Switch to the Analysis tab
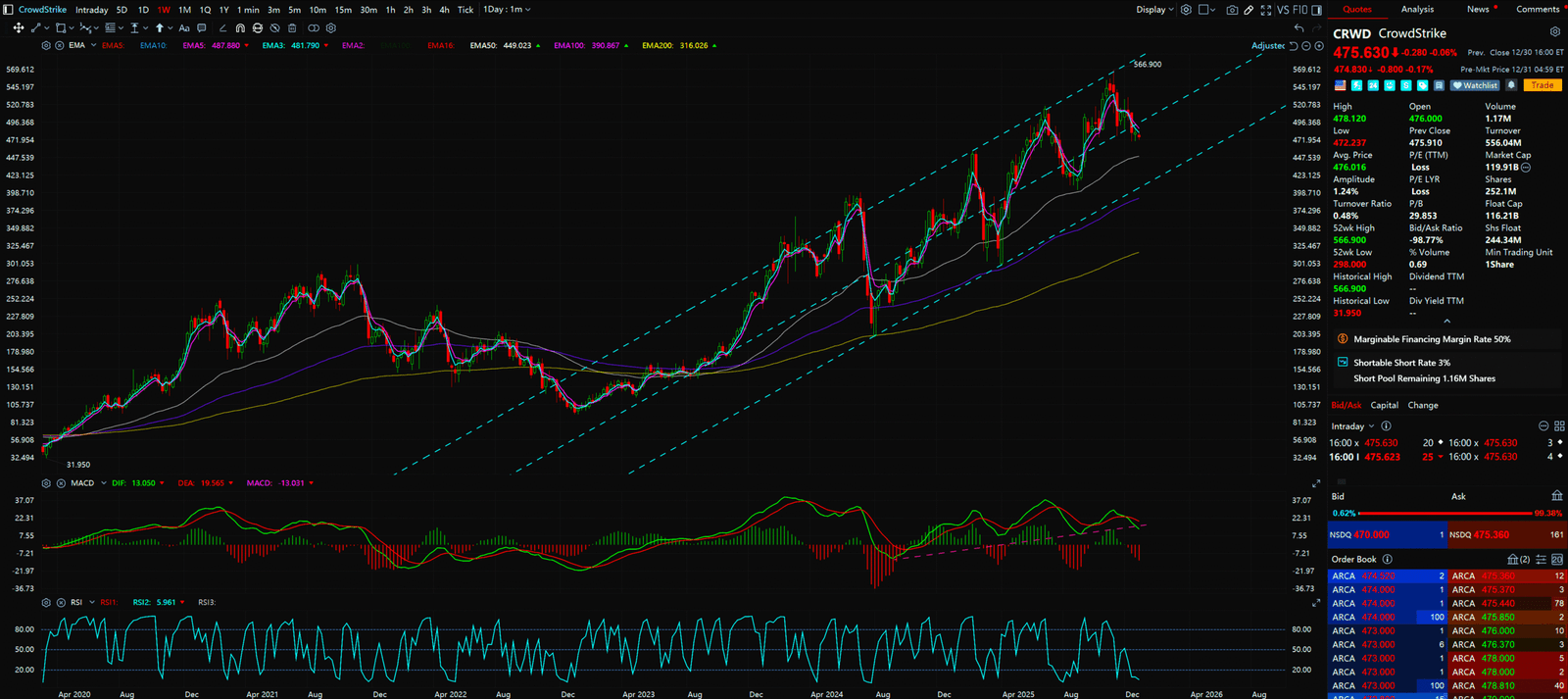Image resolution: width=1568 pixels, height=699 pixels. point(1417,10)
